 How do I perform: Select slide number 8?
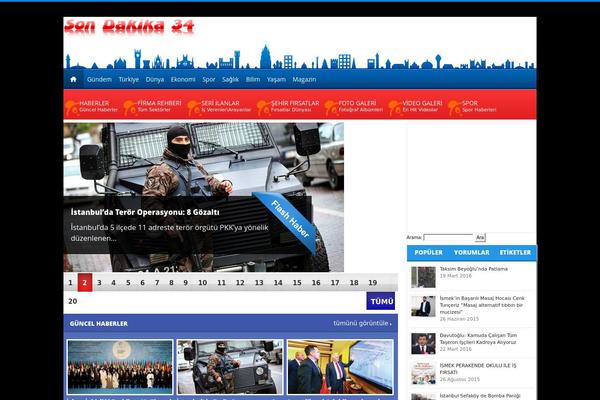coord(171,282)
